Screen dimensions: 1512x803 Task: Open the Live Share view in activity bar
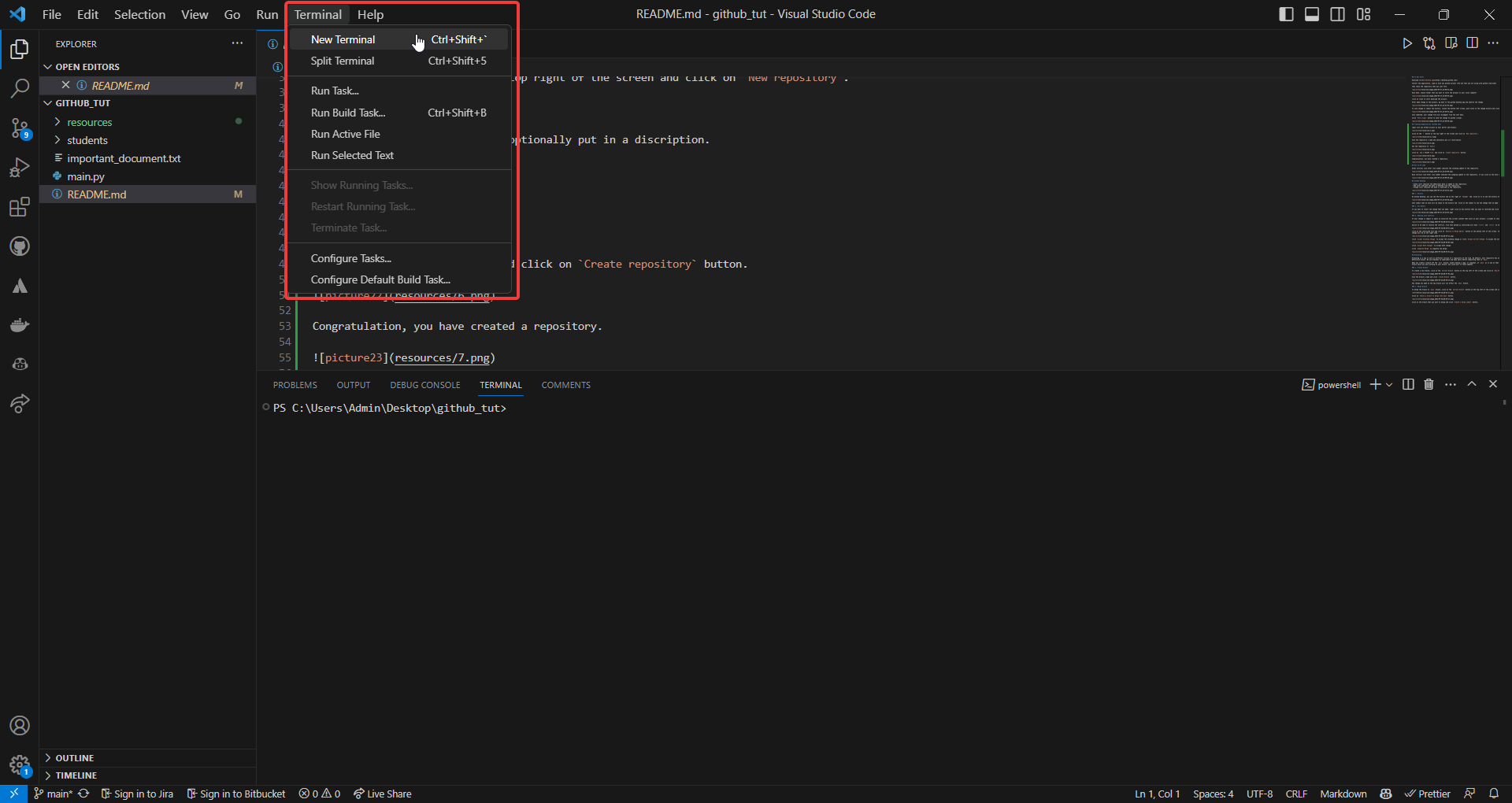[x=20, y=404]
